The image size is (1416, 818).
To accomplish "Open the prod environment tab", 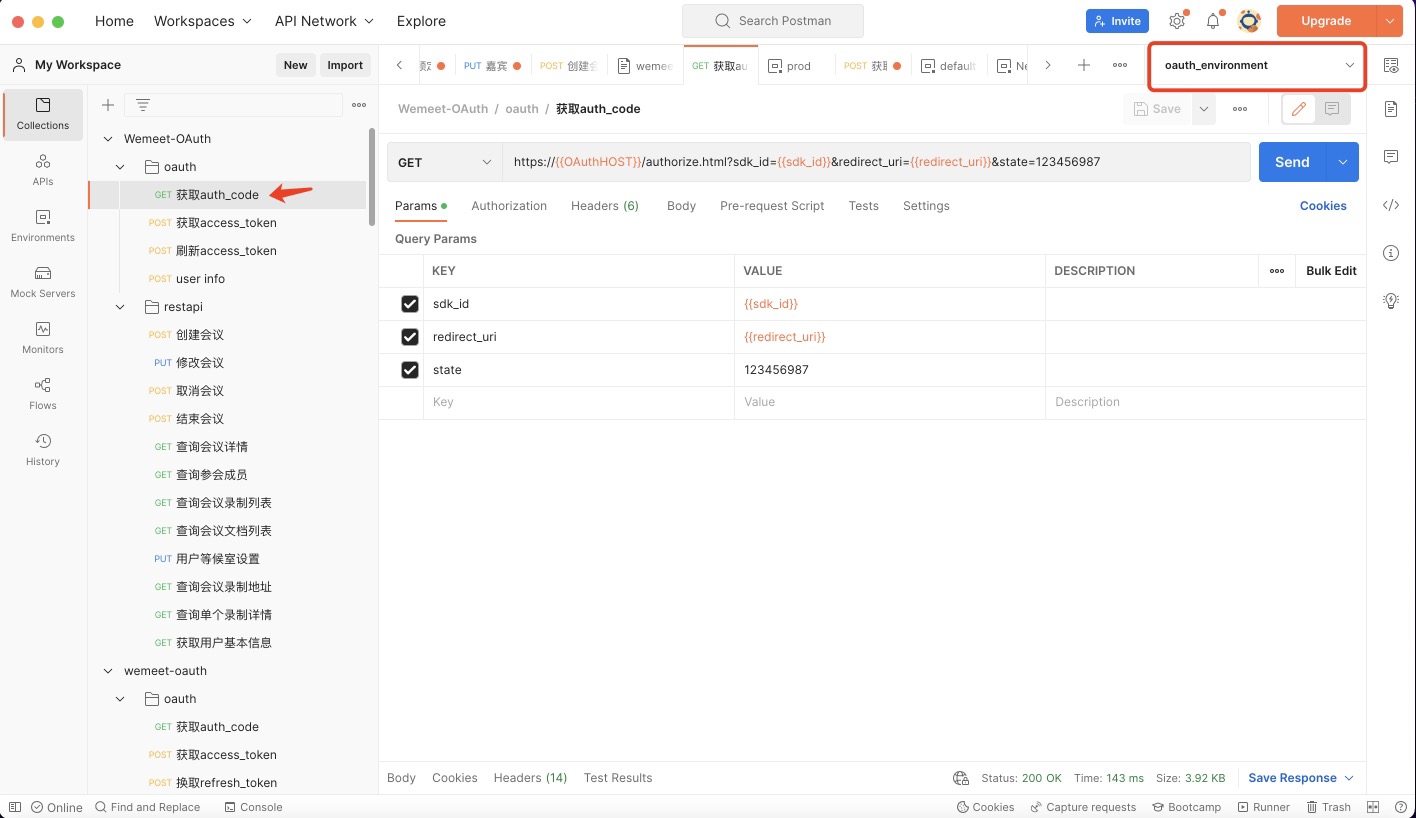I will [797, 65].
